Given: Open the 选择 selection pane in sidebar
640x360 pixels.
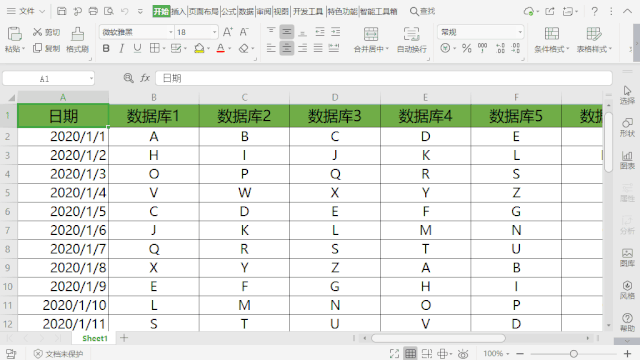Looking at the screenshot, I should (627, 95).
